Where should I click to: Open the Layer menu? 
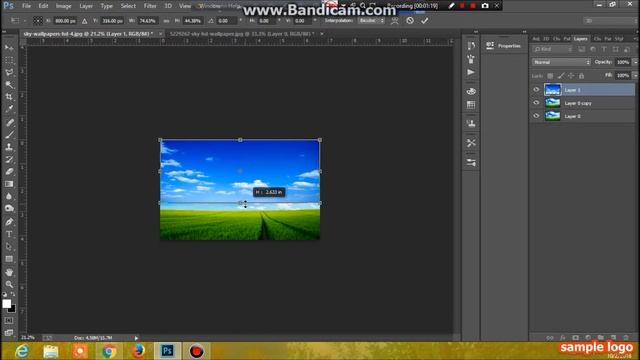click(x=86, y=6)
